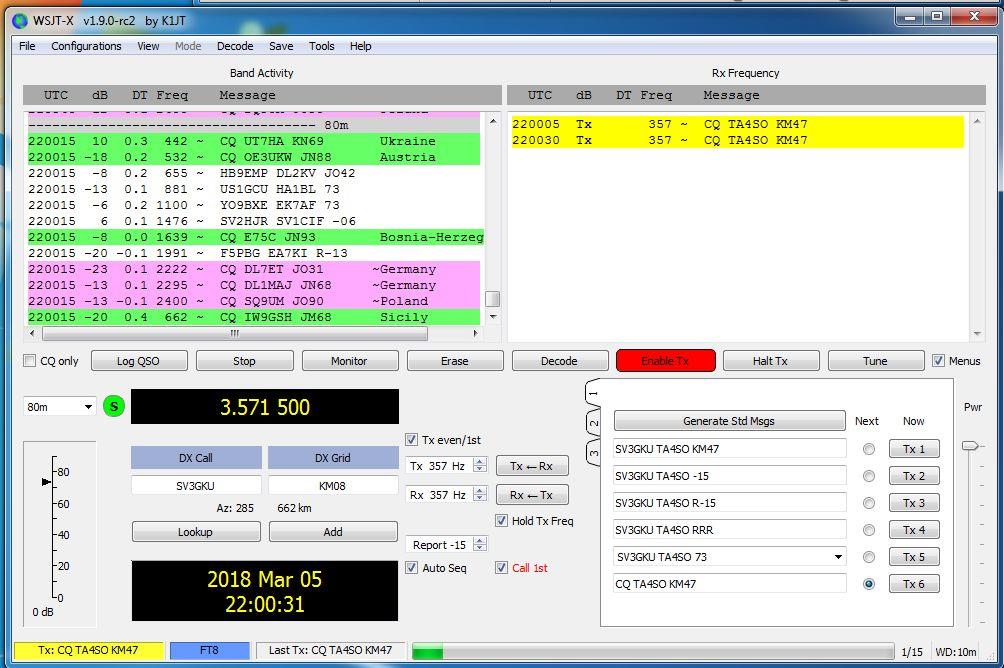Viewport: 1004px width, 668px height.
Task: Select the CQ DL7ET JO31 Germany row
Action: pos(254,269)
